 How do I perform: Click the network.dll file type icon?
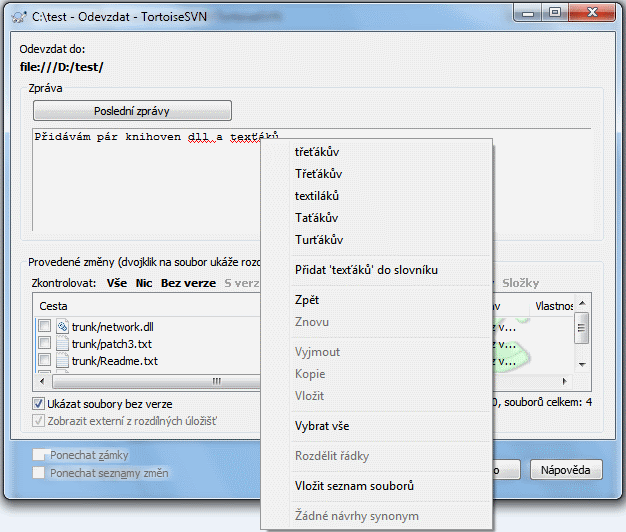coord(62,326)
